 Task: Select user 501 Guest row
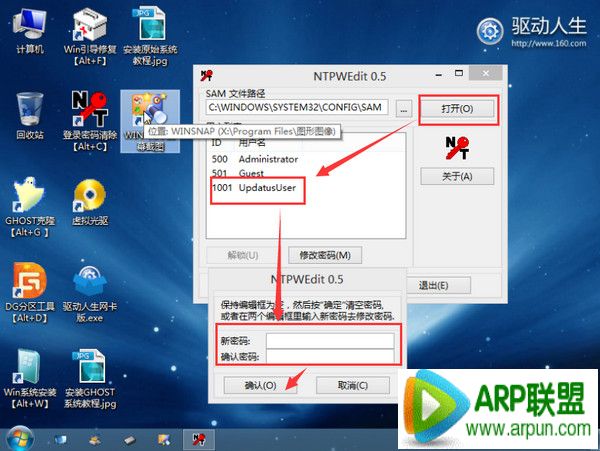[x=306, y=173]
